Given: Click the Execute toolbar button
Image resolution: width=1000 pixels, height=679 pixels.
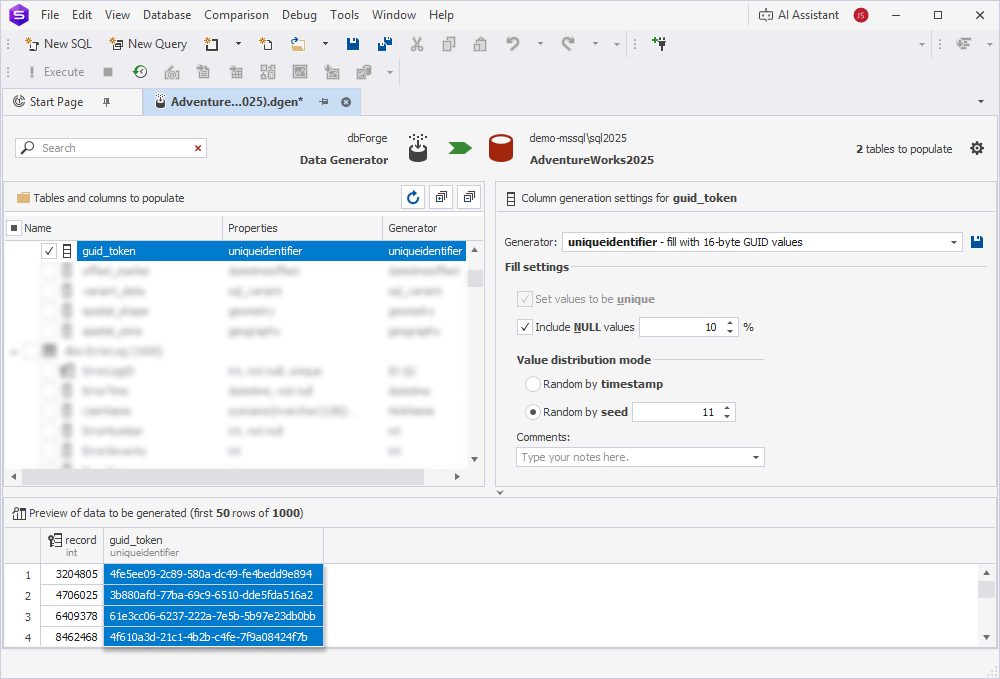Looking at the screenshot, I should coord(56,72).
